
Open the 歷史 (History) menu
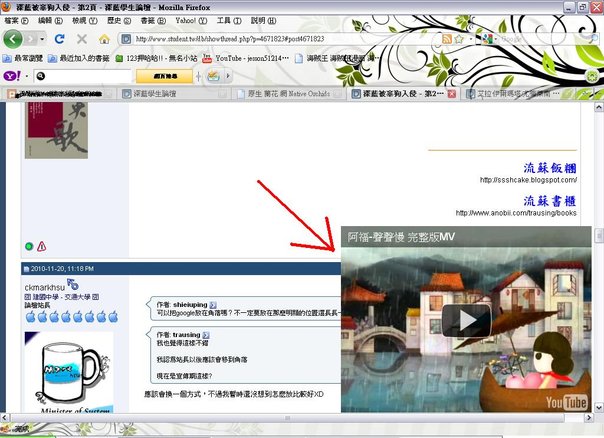[119, 20]
